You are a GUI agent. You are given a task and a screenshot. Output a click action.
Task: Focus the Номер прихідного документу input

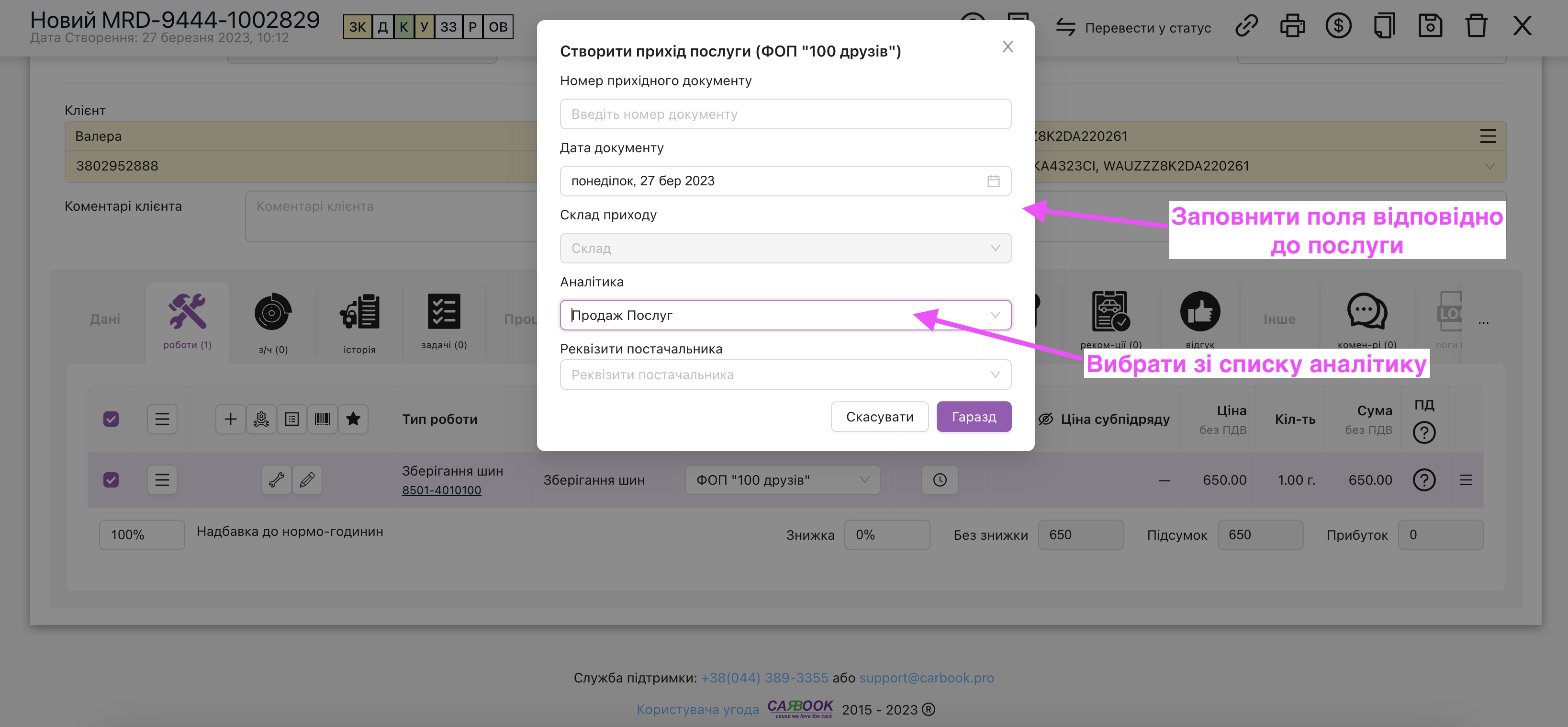785,114
